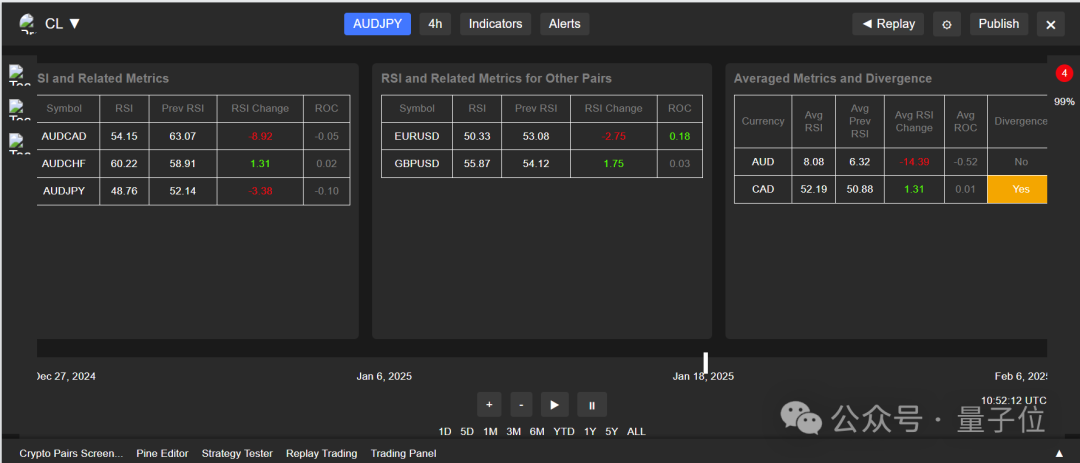Close the panel with the X button
Screen dimensions: 1080x463
tap(1050, 24)
